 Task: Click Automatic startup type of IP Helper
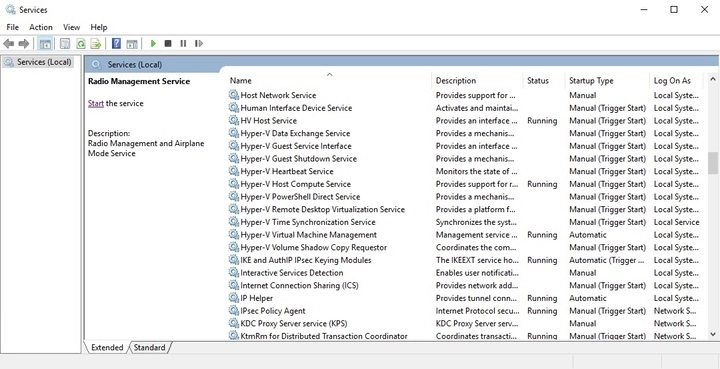coord(588,298)
